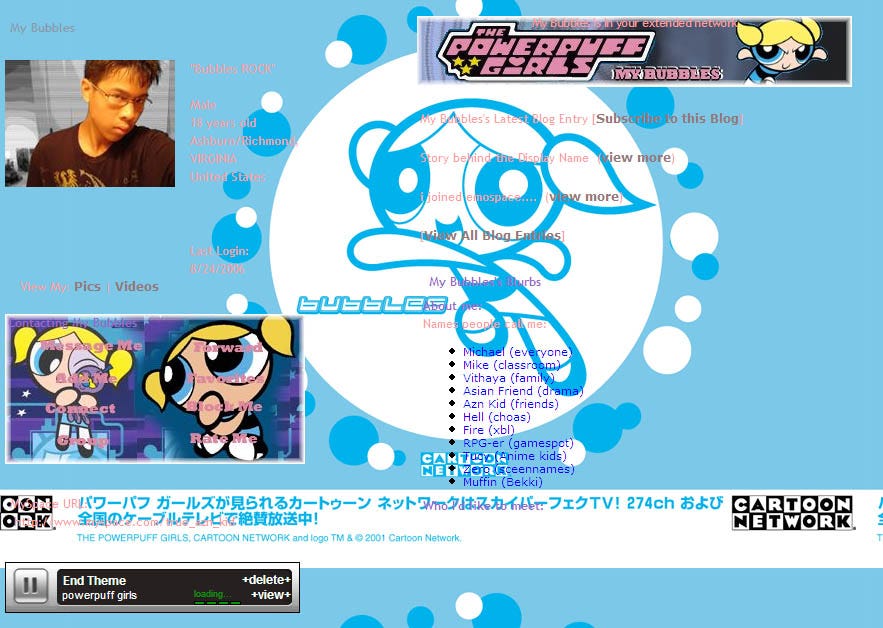This screenshot has height=628, width=883.
Task: Click 'Vithaya (family)' list item
Action: click(509, 378)
